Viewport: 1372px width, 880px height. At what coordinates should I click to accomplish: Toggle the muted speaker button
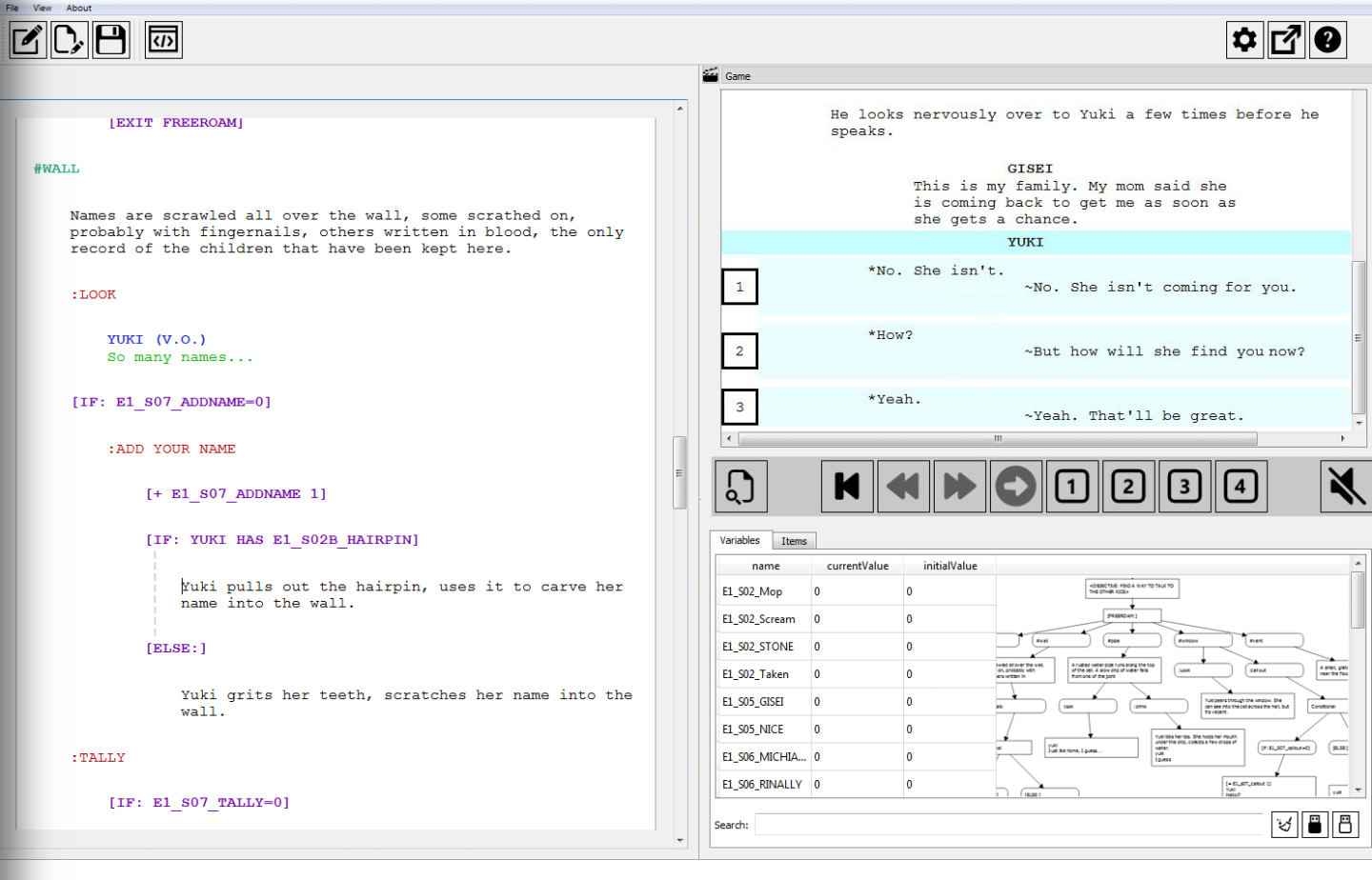[x=1345, y=487]
